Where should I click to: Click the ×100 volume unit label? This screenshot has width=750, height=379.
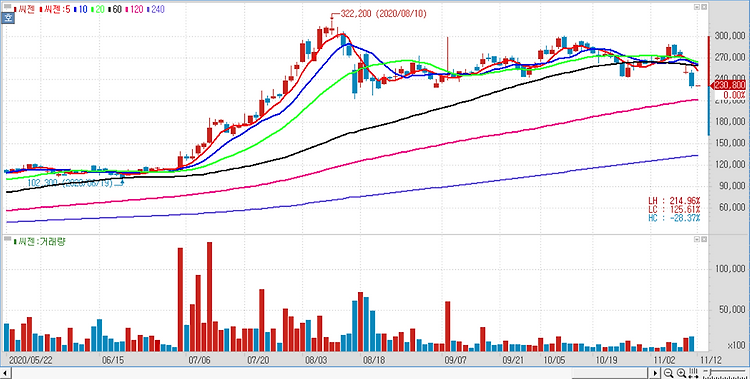point(737,346)
